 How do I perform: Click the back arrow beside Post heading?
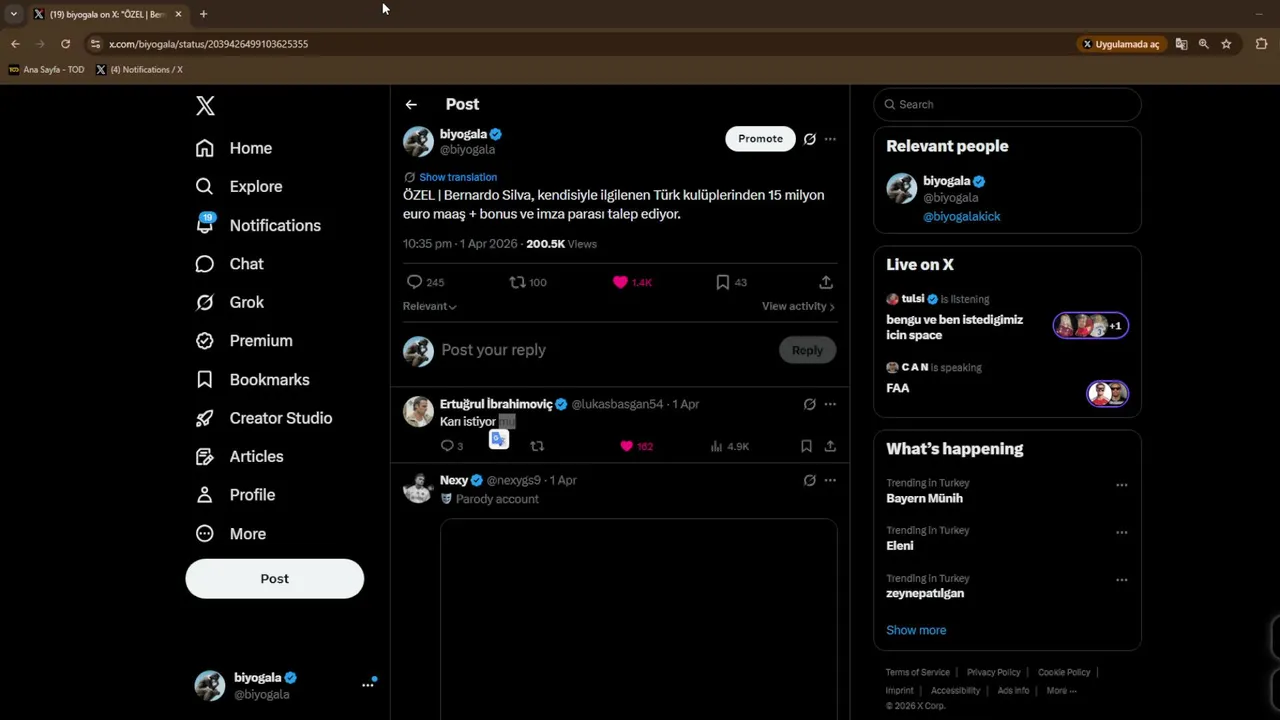point(411,104)
